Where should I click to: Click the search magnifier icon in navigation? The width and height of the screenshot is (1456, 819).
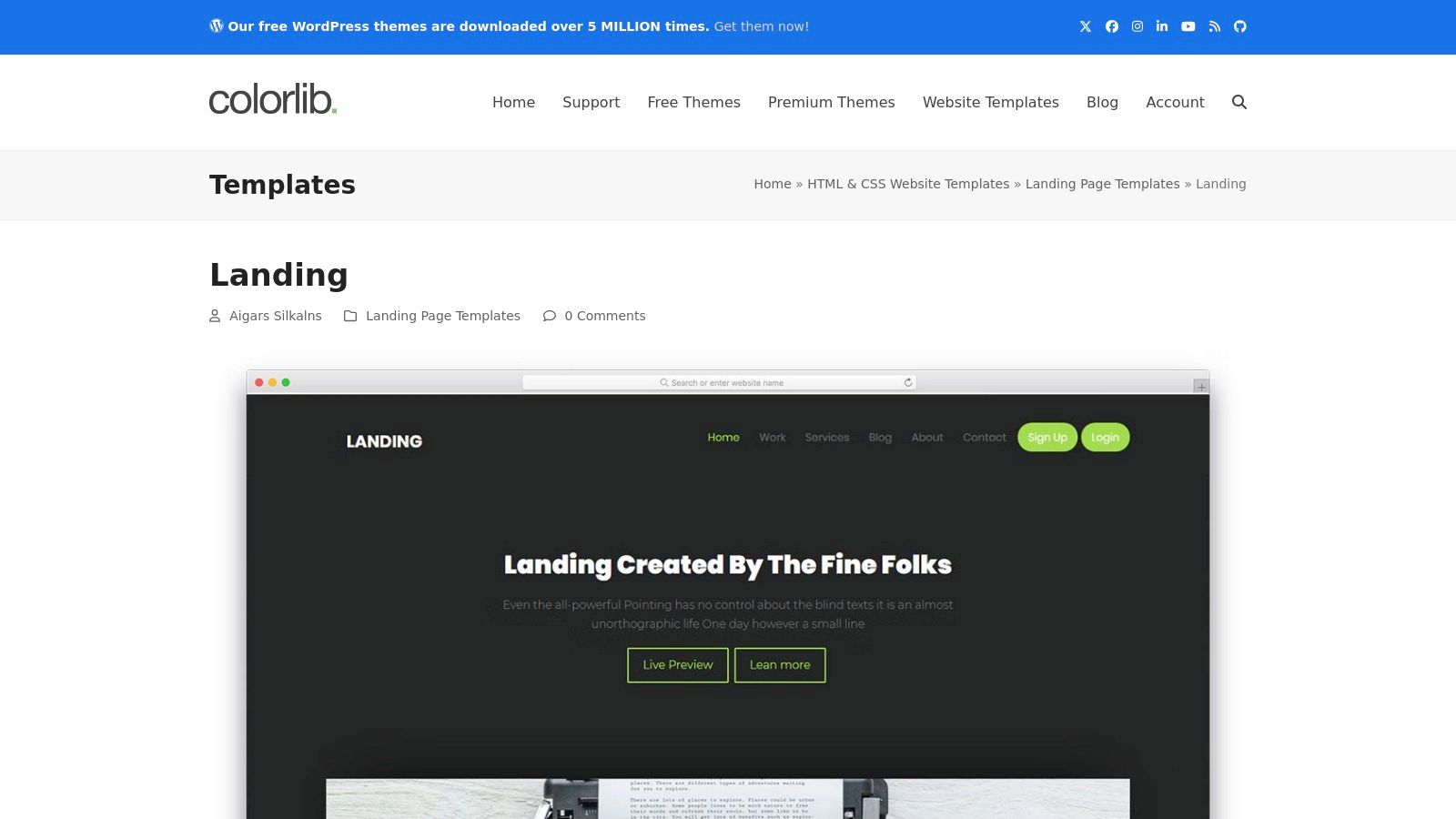[x=1239, y=102]
